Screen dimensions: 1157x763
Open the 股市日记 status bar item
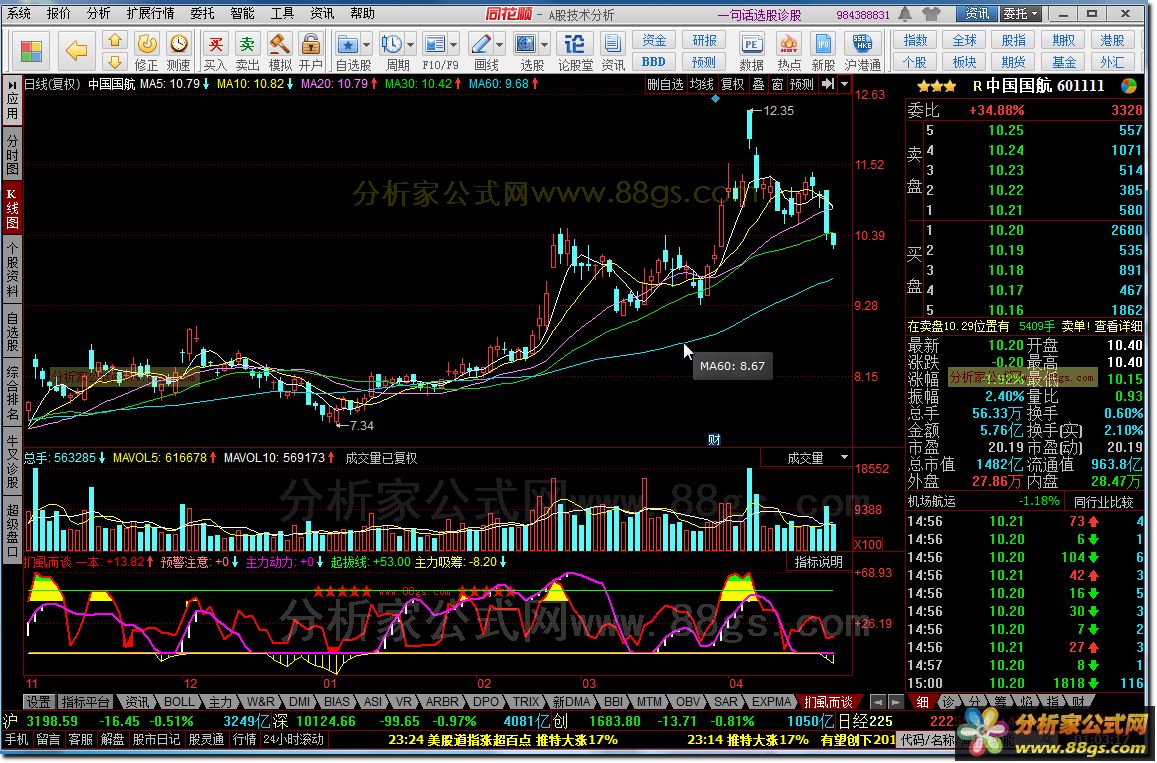[156, 739]
